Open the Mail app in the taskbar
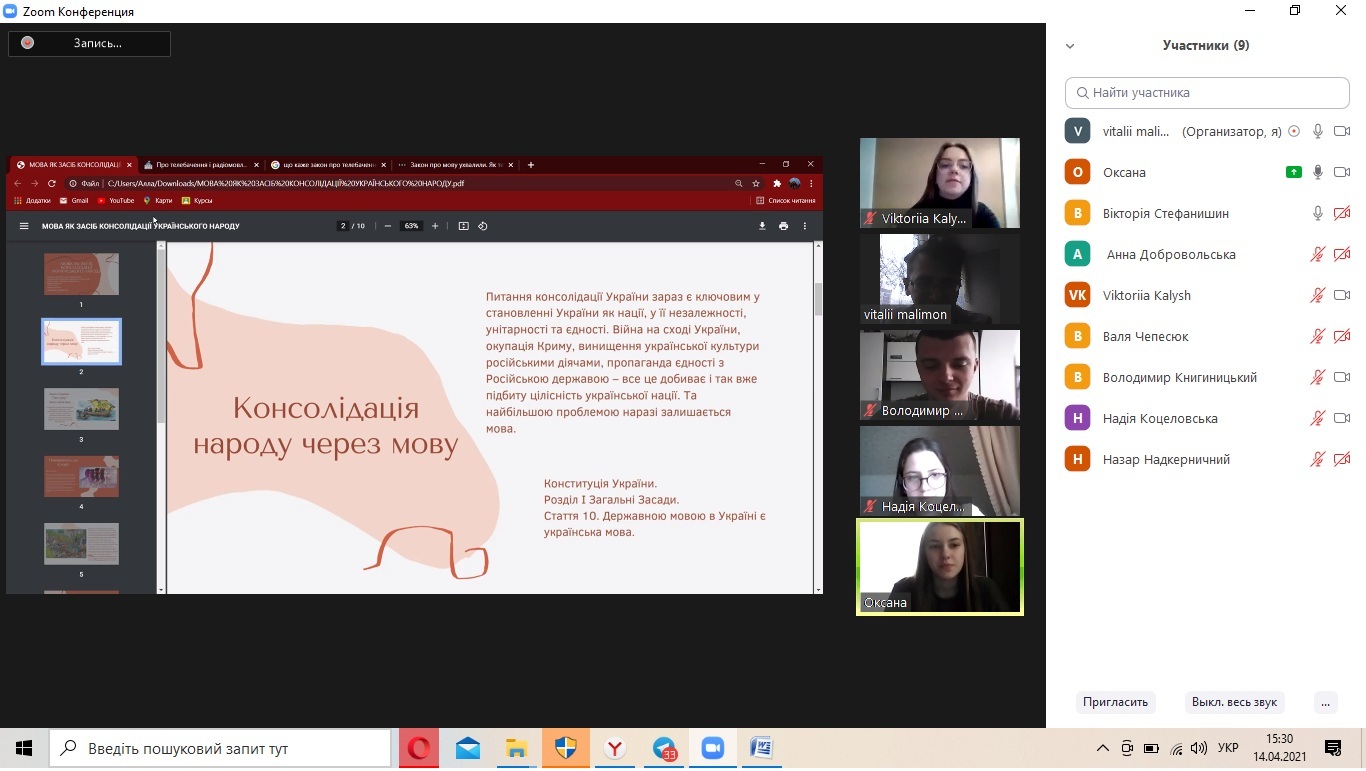 468,748
